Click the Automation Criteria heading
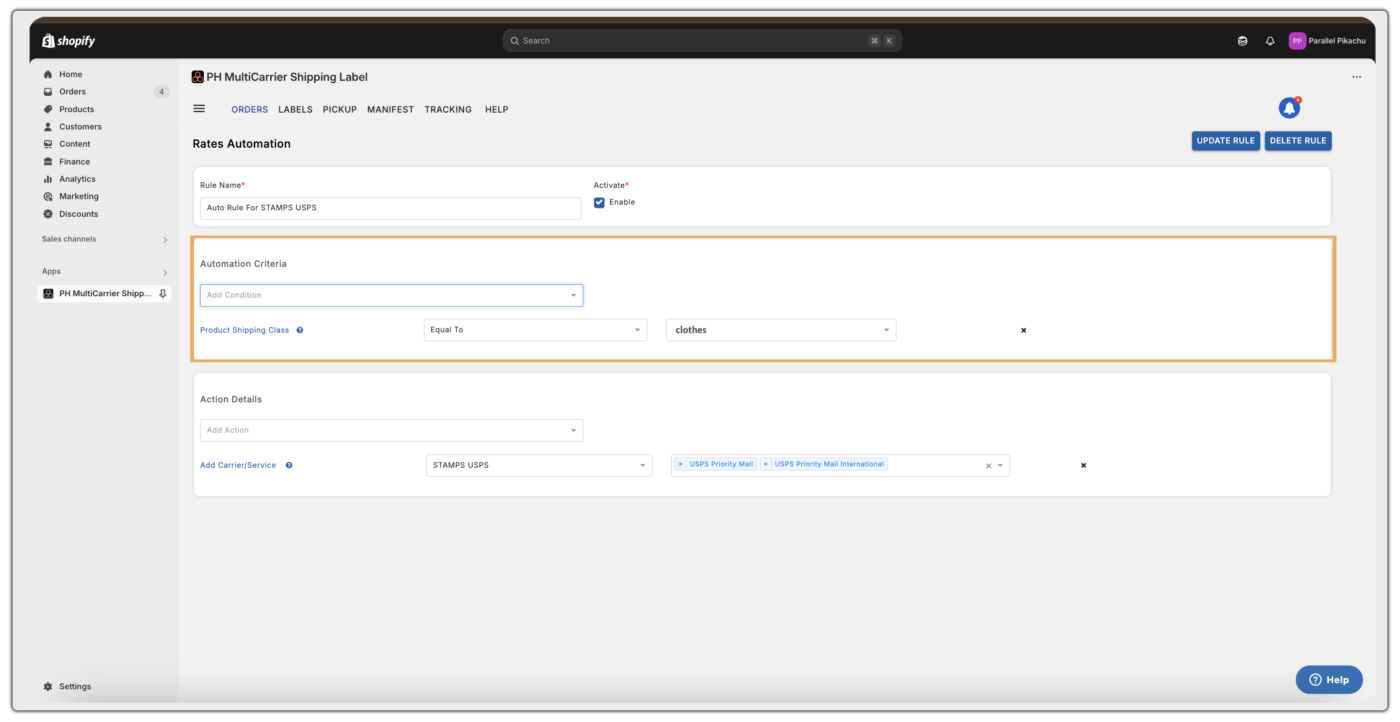 pos(243,264)
